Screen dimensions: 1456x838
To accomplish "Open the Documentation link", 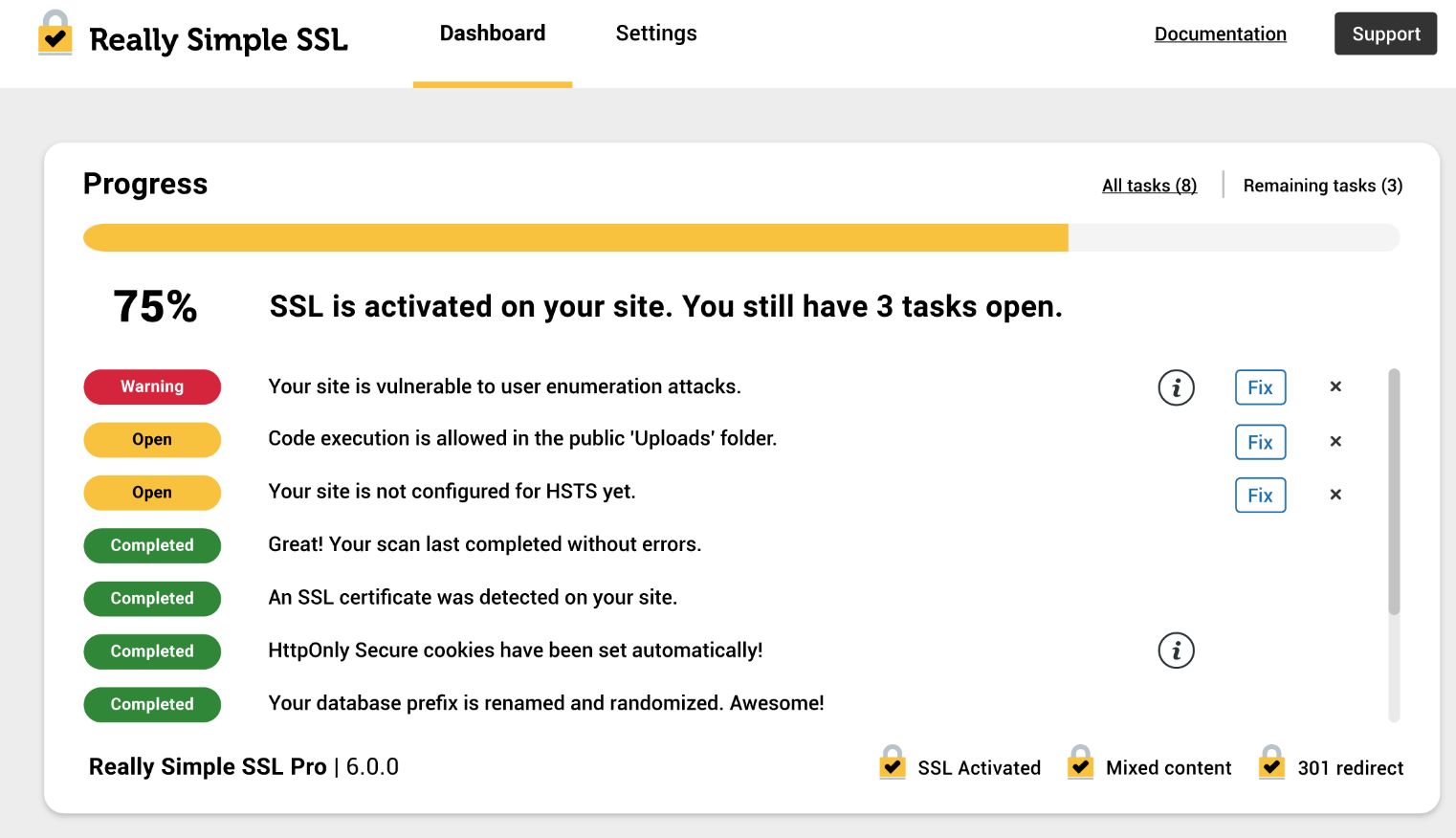I will 1220,34.
